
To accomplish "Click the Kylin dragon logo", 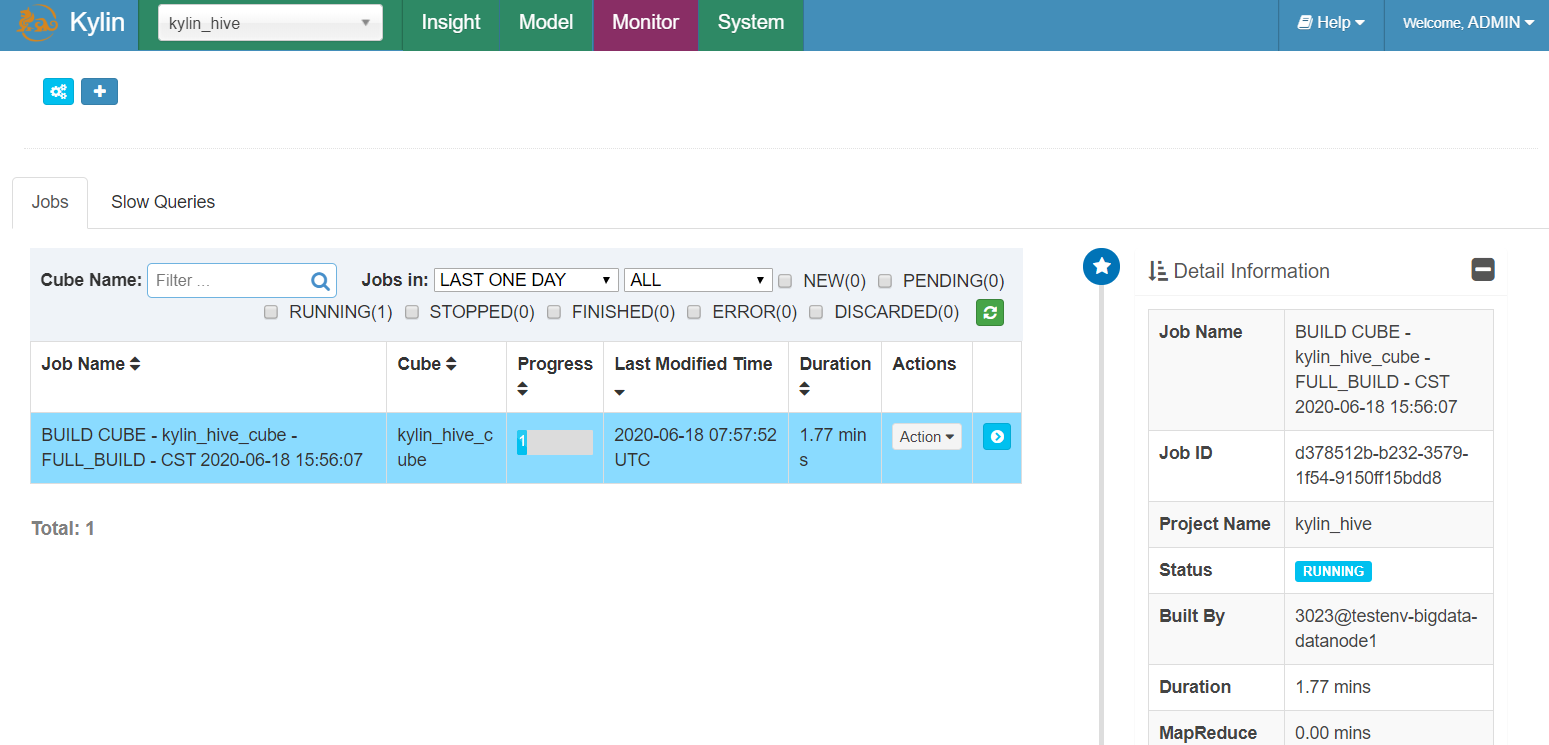I will pyautogui.click(x=38, y=23).
